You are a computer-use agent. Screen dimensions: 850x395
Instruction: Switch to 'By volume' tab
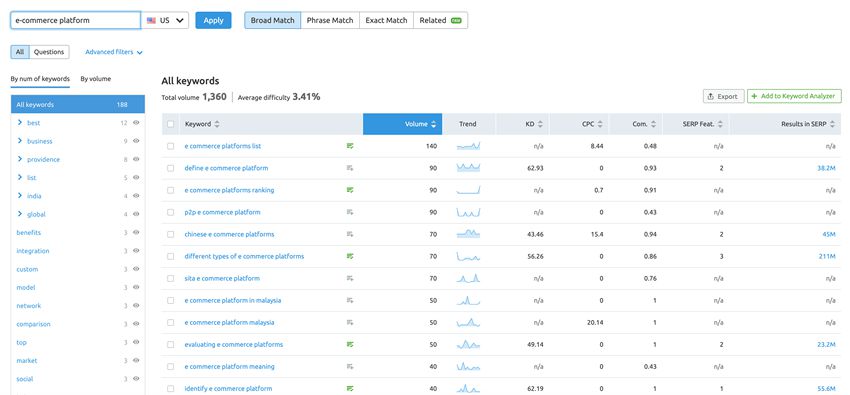(x=96, y=79)
